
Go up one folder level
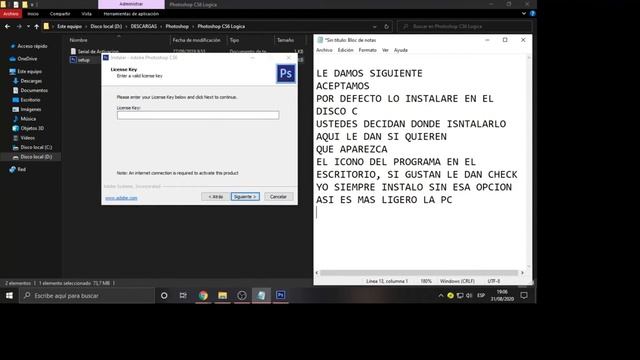(x=36, y=27)
